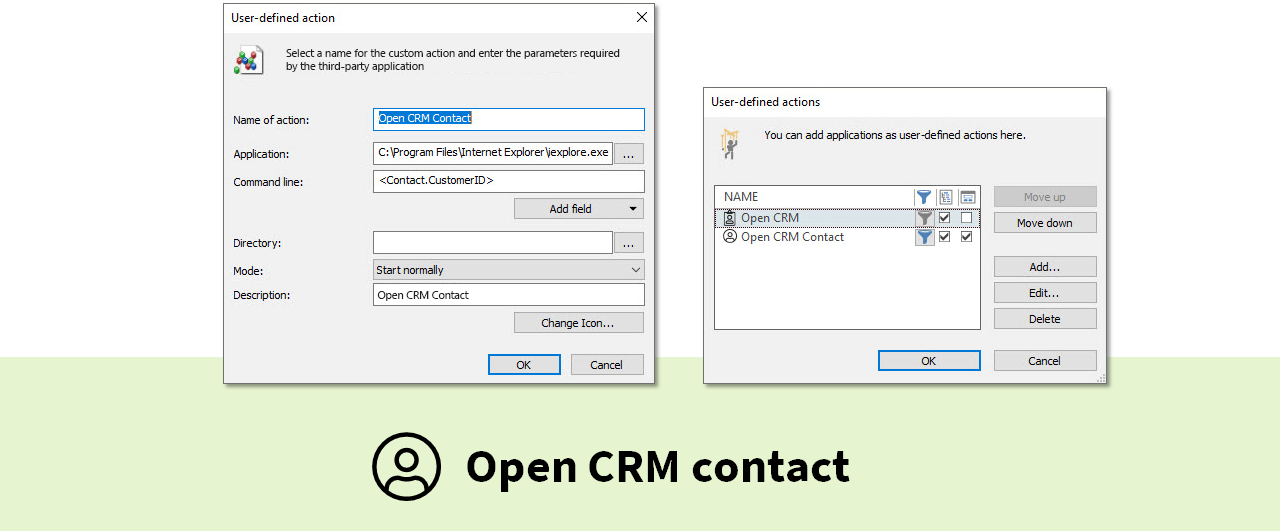Click the Move down button
This screenshot has width=1280, height=531.
(x=1044, y=223)
